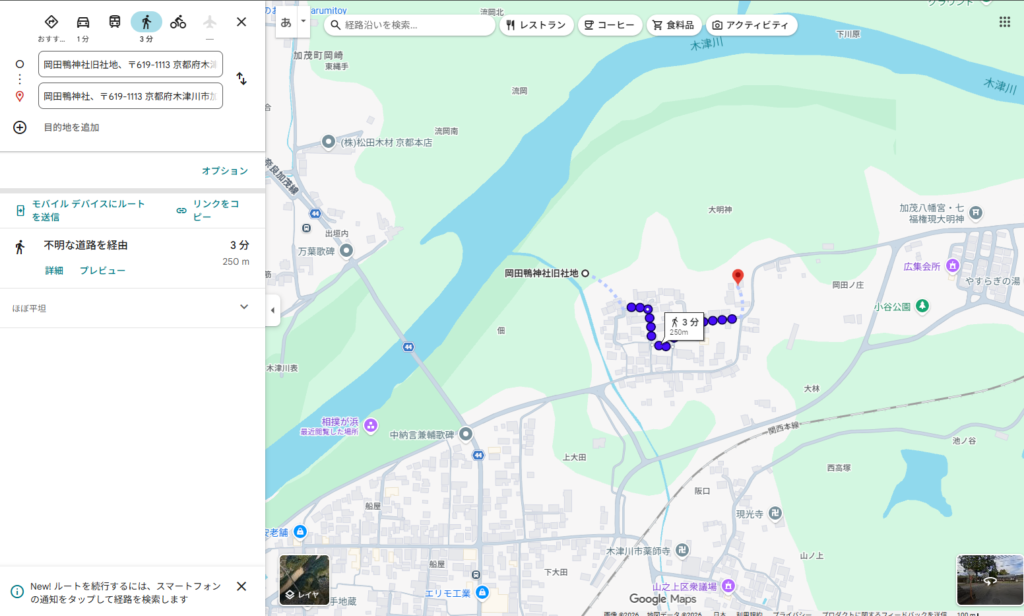Click the 詳細 details link
1024x616 pixels.
pos(54,271)
